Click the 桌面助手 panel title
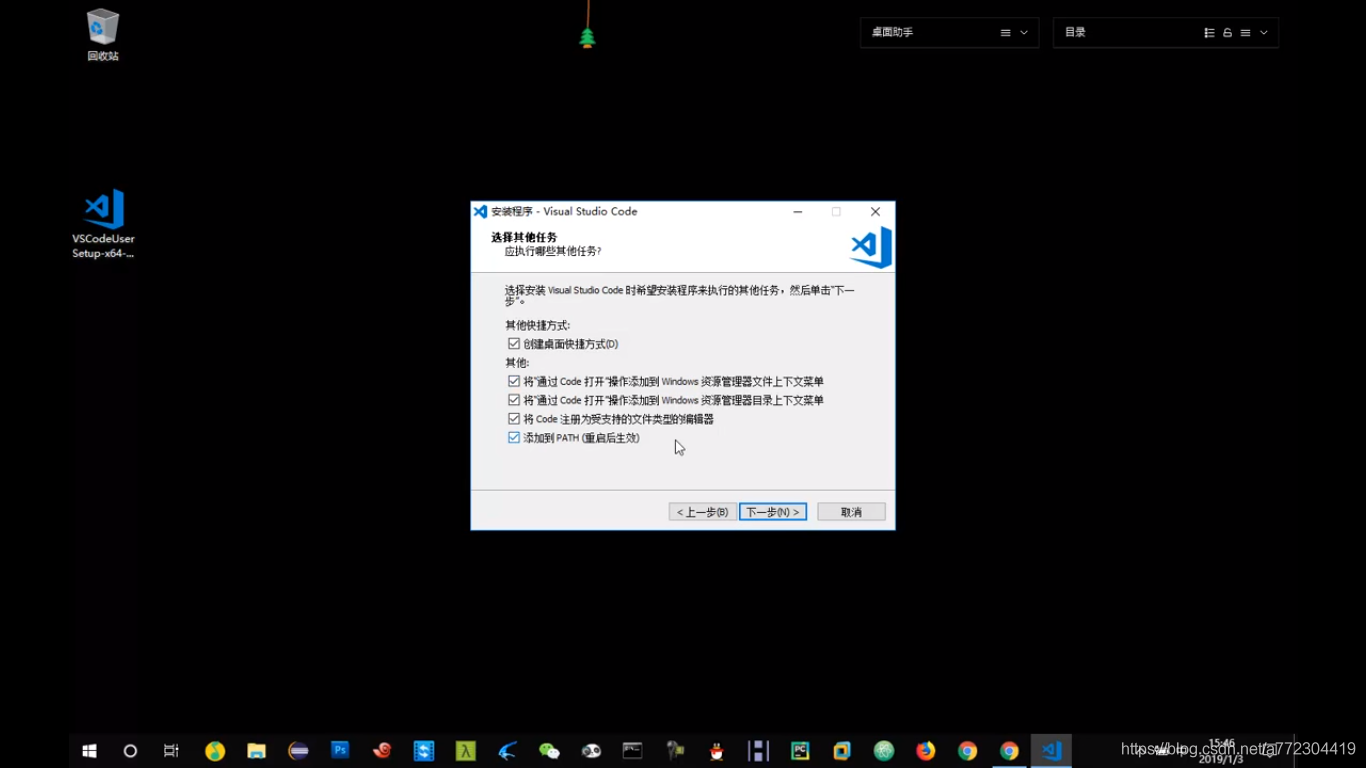The width and height of the screenshot is (1366, 768). pos(892,33)
